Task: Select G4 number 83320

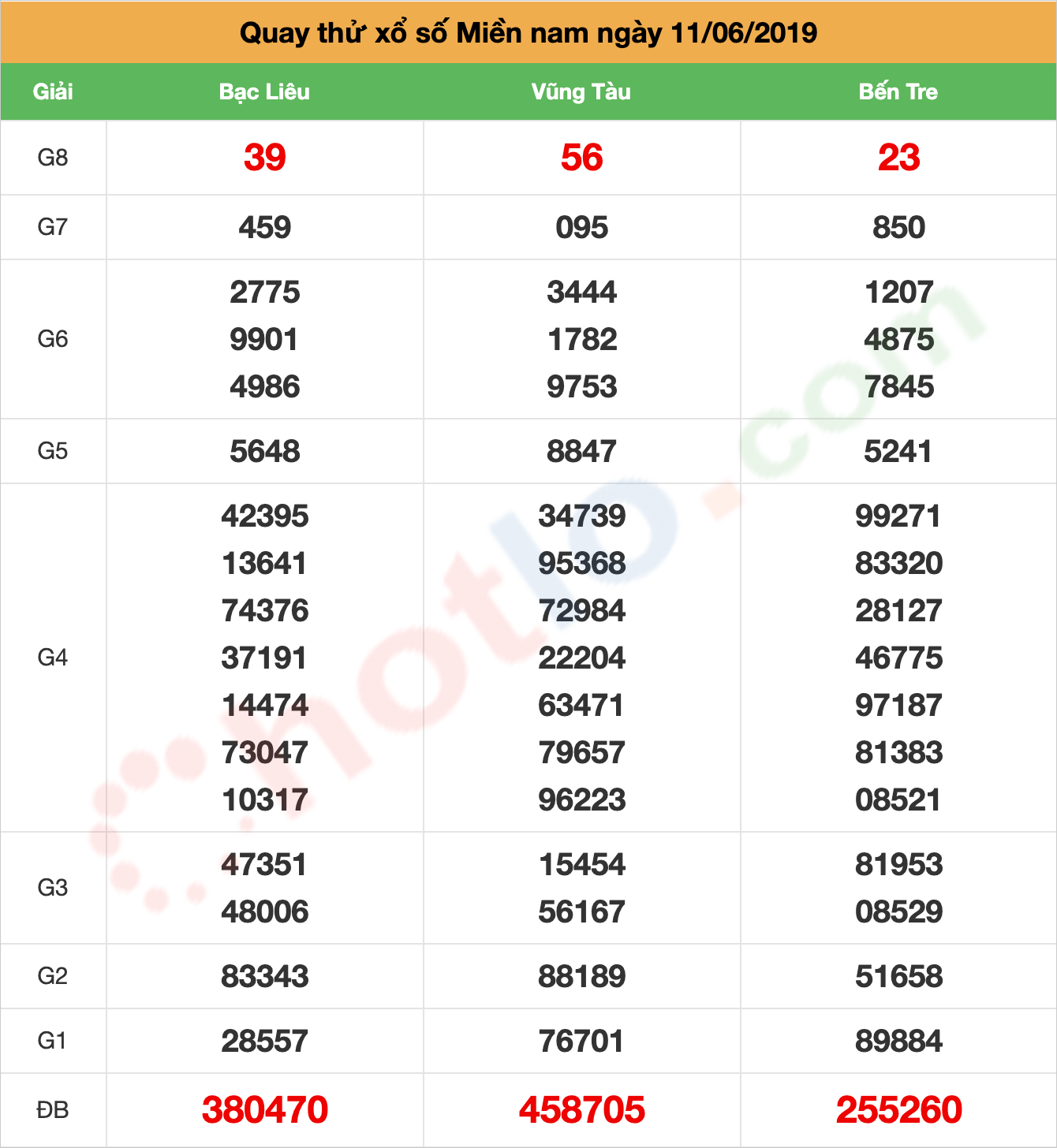Action: click(899, 564)
